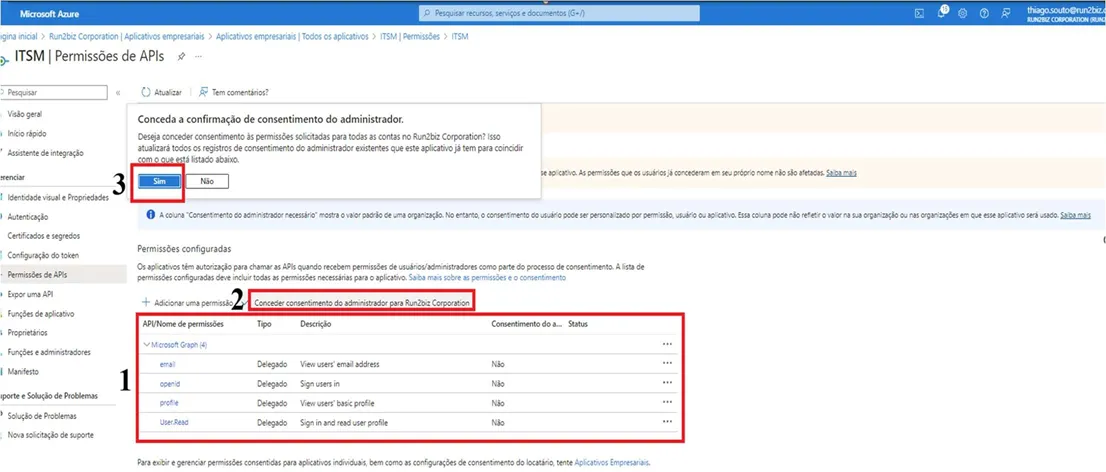Click the Tipo column header

click(x=265, y=324)
